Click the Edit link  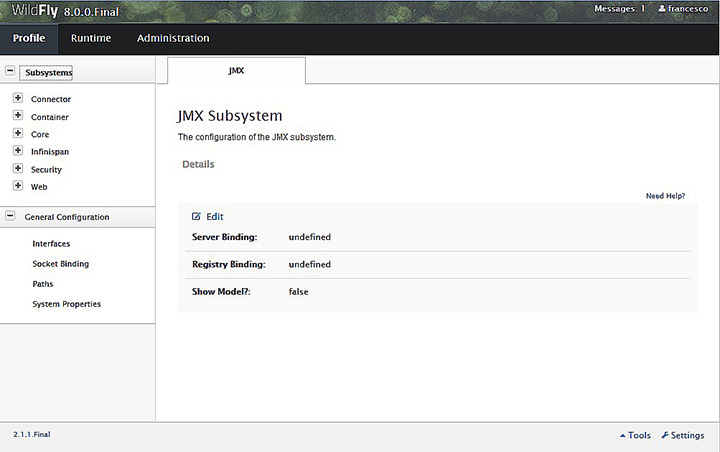click(214, 216)
